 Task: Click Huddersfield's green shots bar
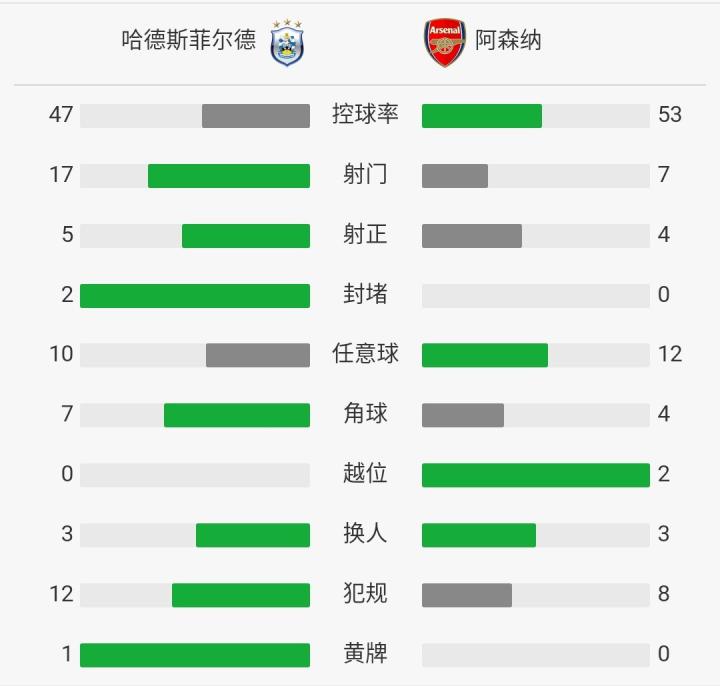(229, 176)
